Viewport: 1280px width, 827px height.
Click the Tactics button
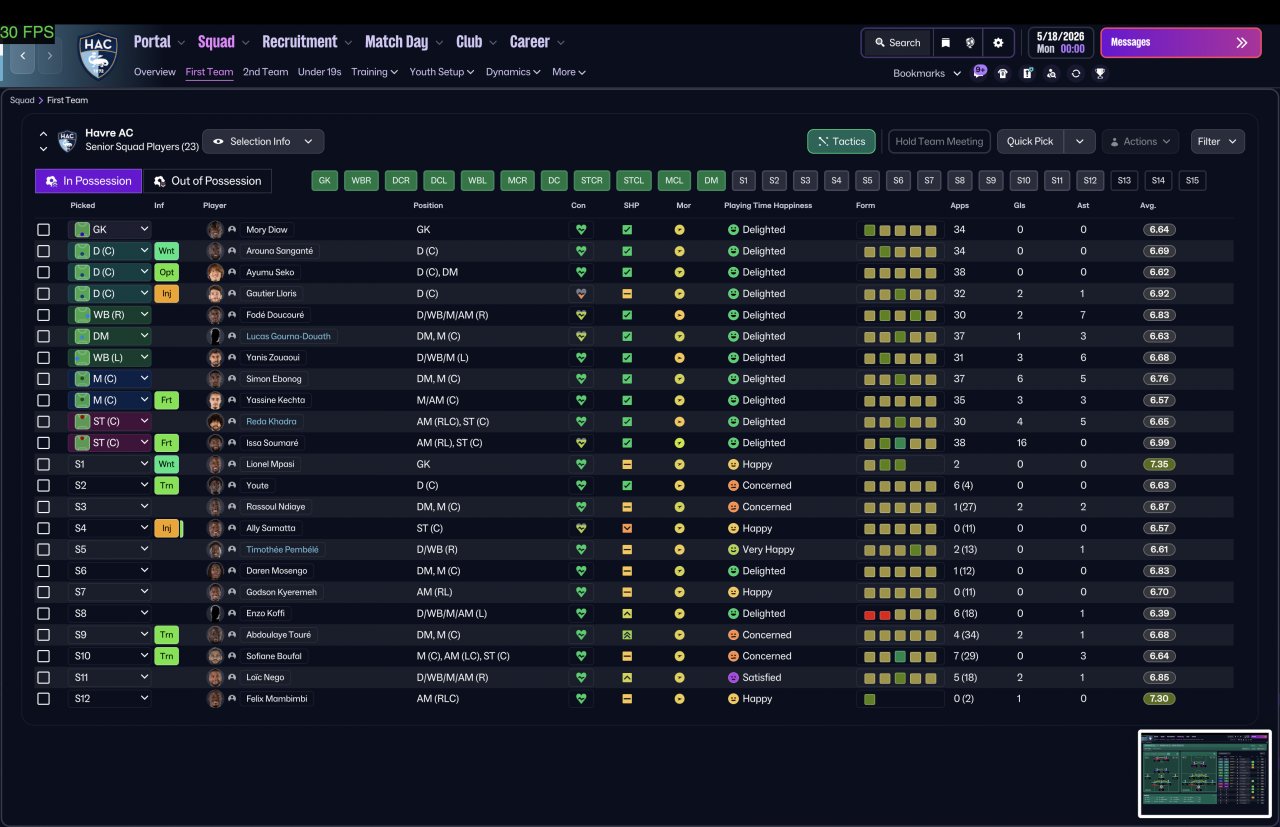841,141
